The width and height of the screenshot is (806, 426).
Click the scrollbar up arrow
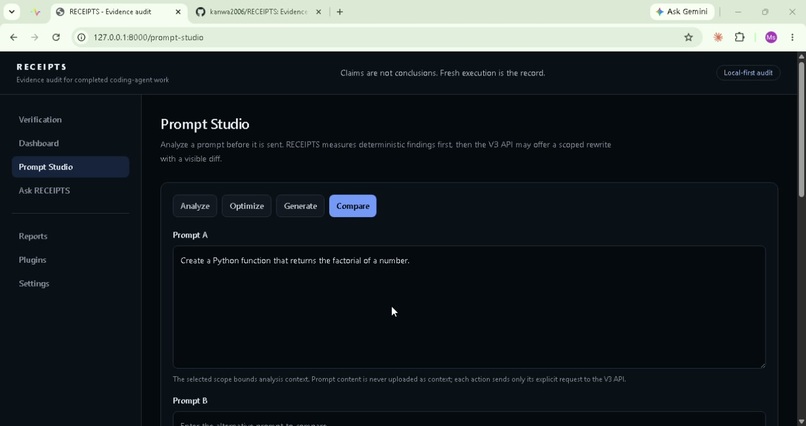(x=801, y=56)
